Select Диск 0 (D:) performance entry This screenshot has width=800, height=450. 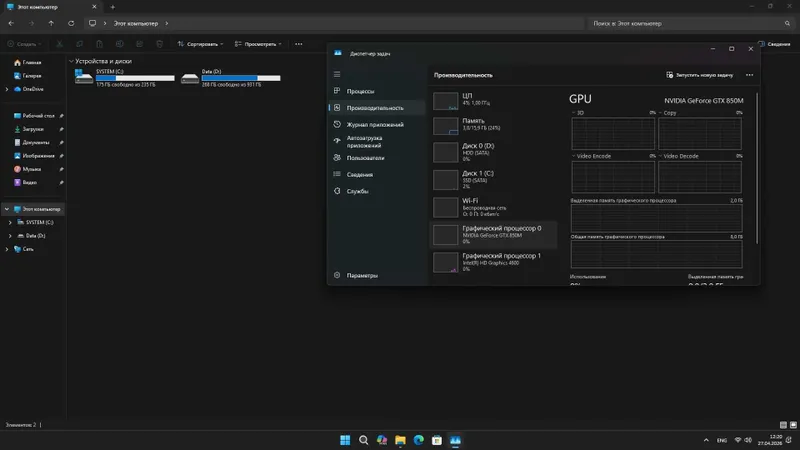[x=494, y=152]
